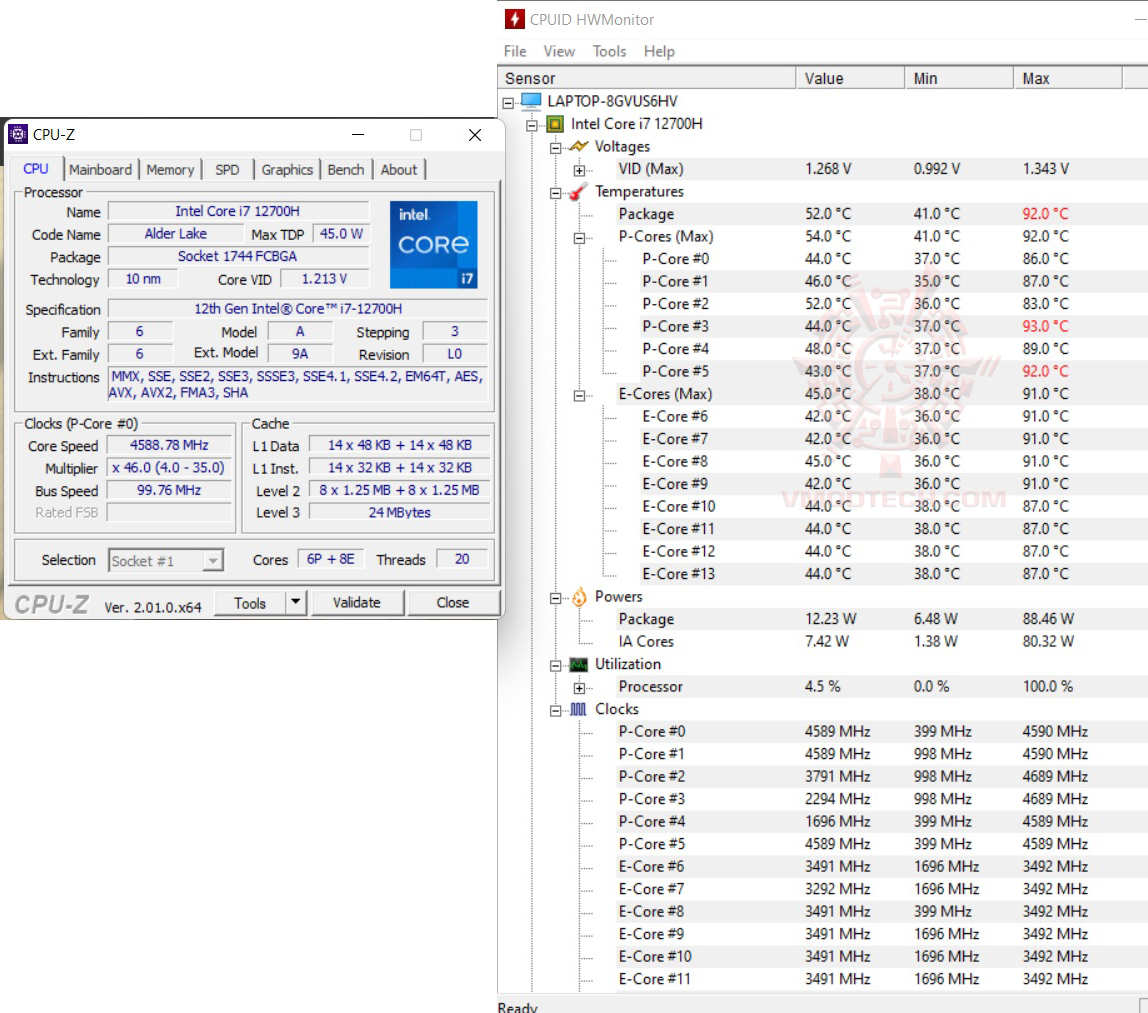The width and height of the screenshot is (1148, 1013).
Task: Collapse the Intel Core i7 12700H node
Action: coord(532,125)
